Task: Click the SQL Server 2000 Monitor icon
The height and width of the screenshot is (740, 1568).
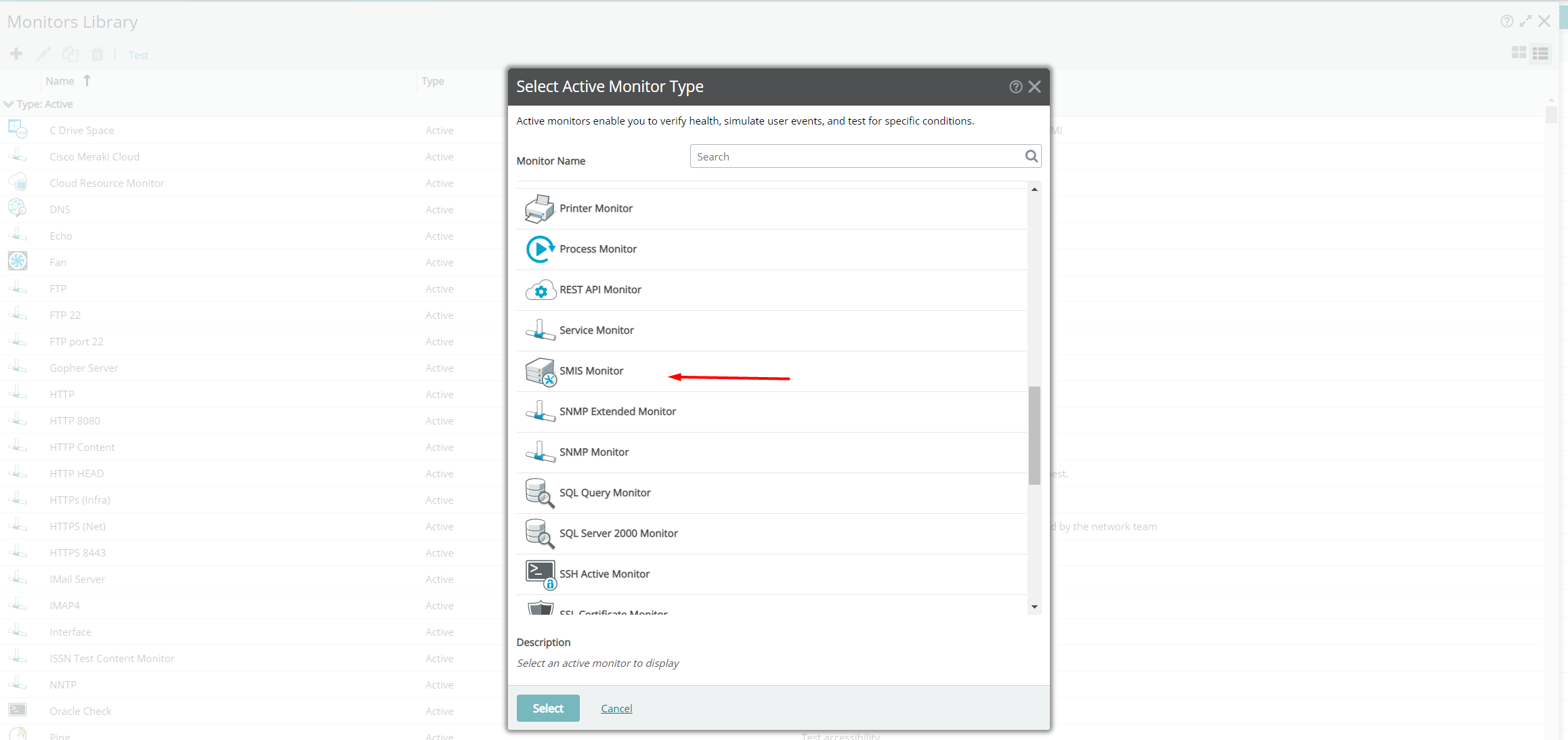Action: [540, 534]
